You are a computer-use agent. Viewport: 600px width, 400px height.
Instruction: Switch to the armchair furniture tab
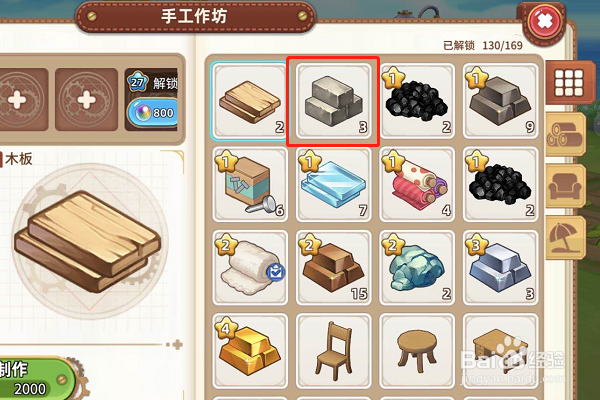(x=565, y=186)
